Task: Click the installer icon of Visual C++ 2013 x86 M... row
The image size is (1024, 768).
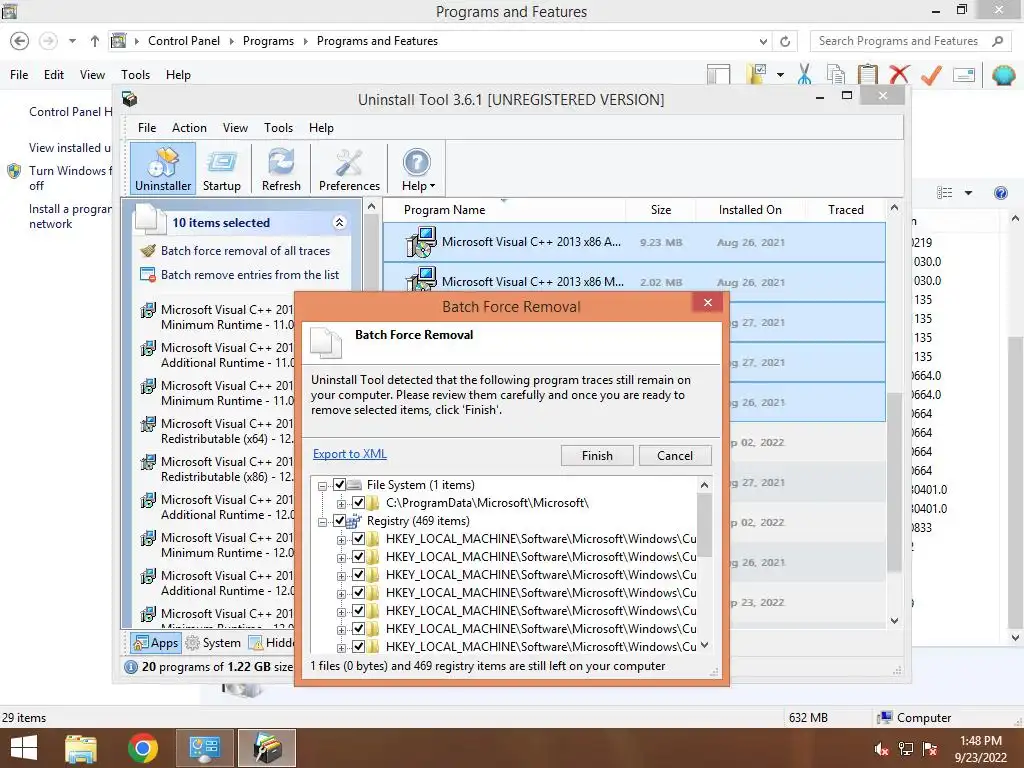Action: click(421, 280)
